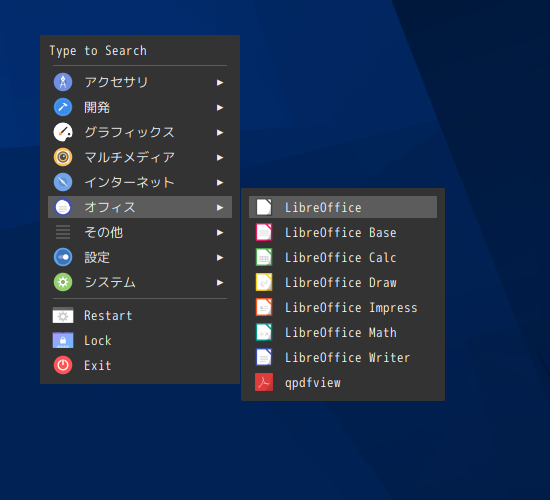The image size is (550, 500).
Task: Click the LibreOffice Writer document icon
Action: tap(264, 357)
